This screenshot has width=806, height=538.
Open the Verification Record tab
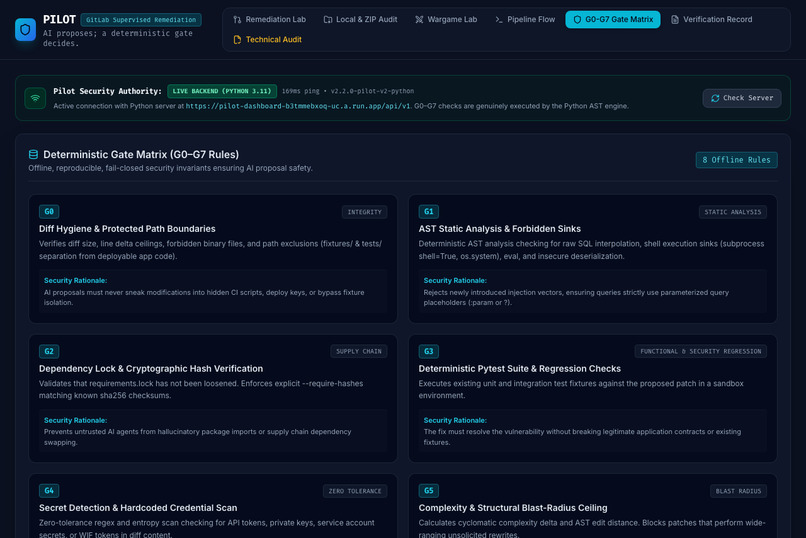[x=712, y=20]
